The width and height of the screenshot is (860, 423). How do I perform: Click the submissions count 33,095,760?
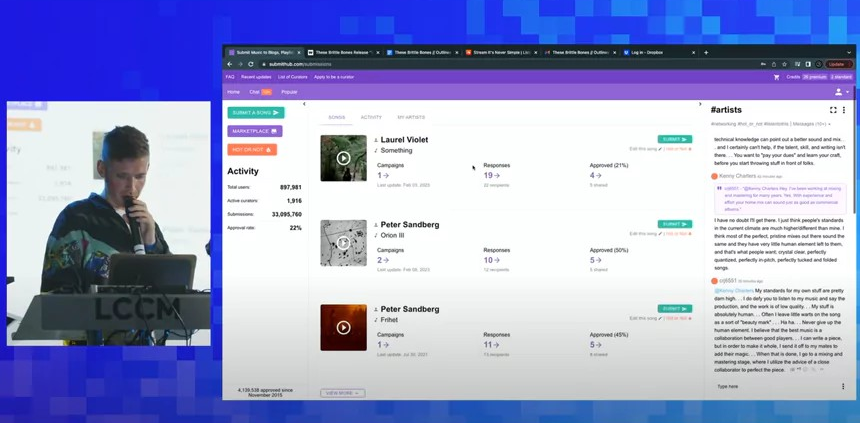(x=286, y=215)
